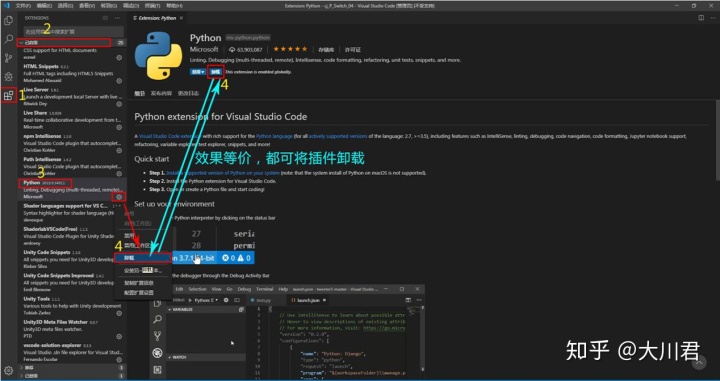Open the 许可证 license link
Image resolution: width=720 pixels, height=381 pixels.
click(x=353, y=50)
